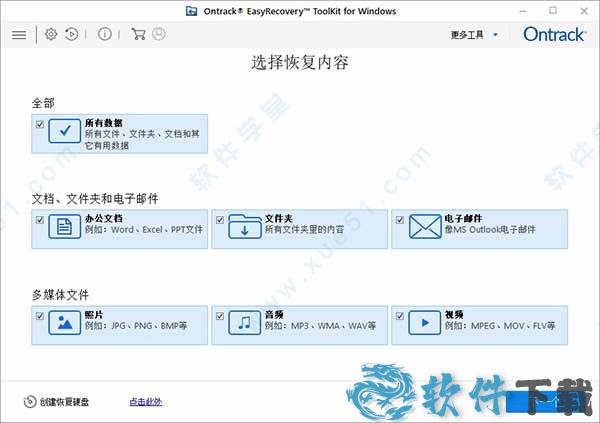The height and width of the screenshot is (423, 600).
Task: Click the 例如：MP3、WMA、WAV等 description
Action: coord(320,326)
